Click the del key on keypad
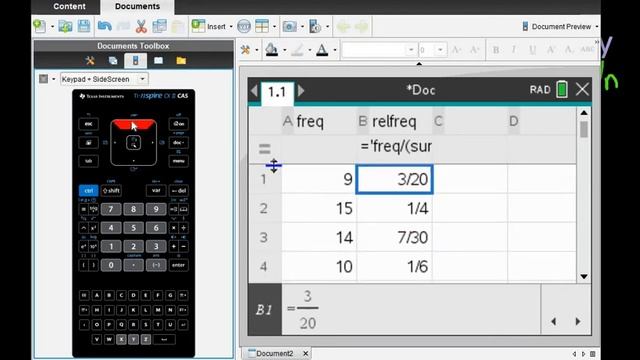Image resolution: width=640 pixels, height=360 pixels. click(x=179, y=191)
